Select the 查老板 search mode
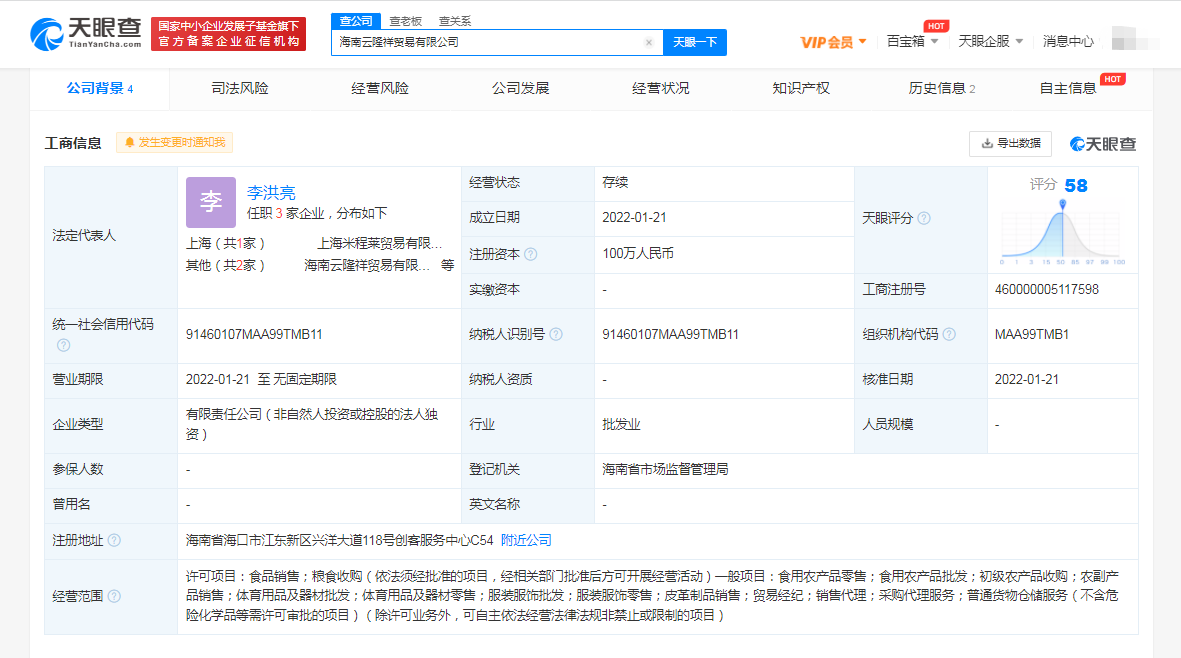The image size is (1181, 658). click(x=405, y=21)
